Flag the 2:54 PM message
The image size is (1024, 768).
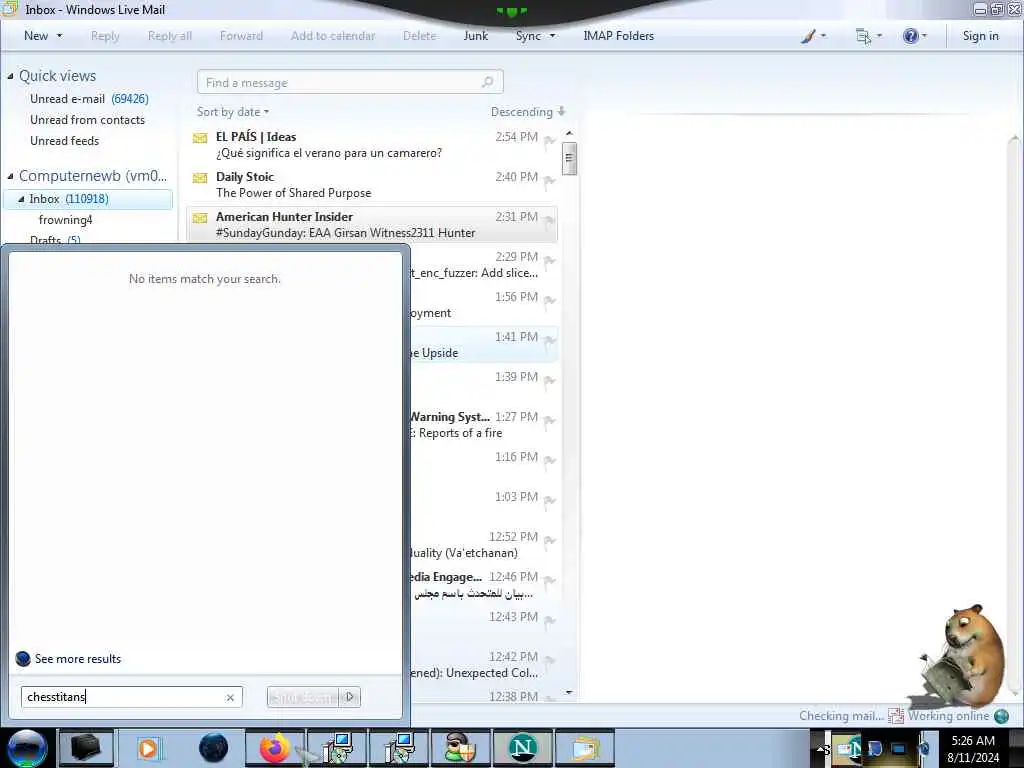[x=550, y=140]
